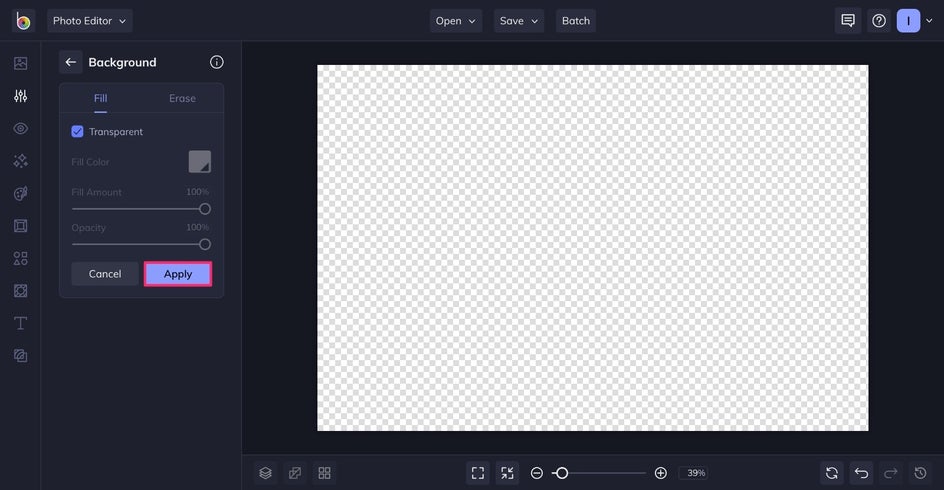Screen dimensions: 944x490
Task: Switch to the Erase tab
Action: point(182,98)
